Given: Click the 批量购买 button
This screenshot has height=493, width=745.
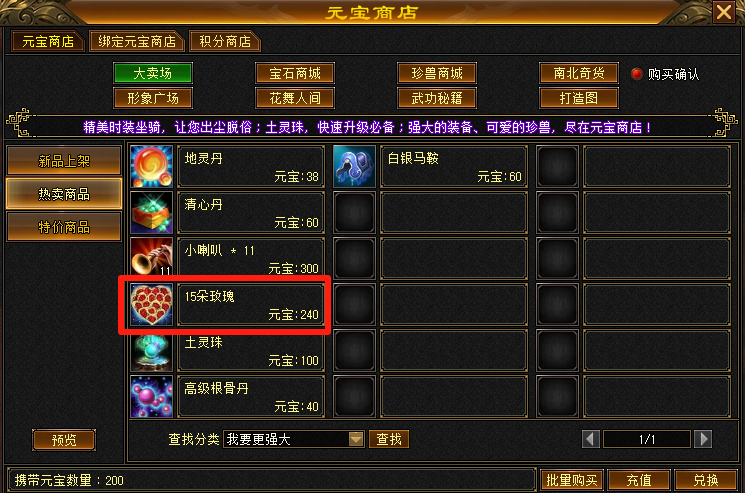Looking at the screenshot, I should coord(572,481).
